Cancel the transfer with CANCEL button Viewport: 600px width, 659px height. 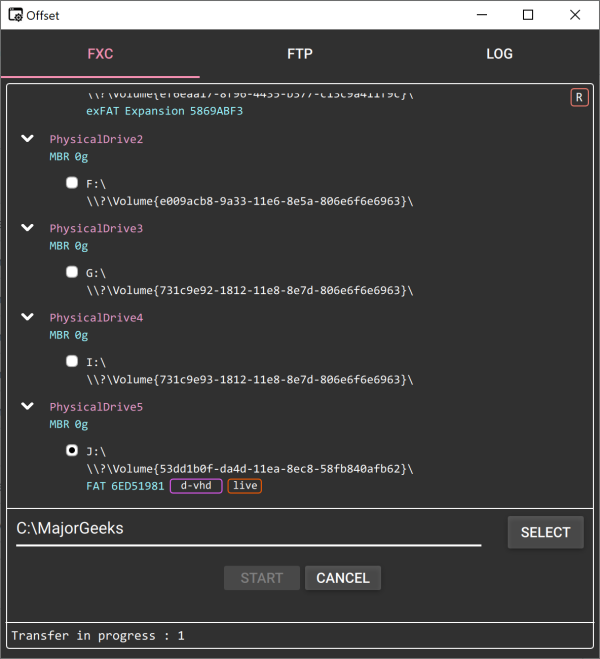(x=343, y=578)
